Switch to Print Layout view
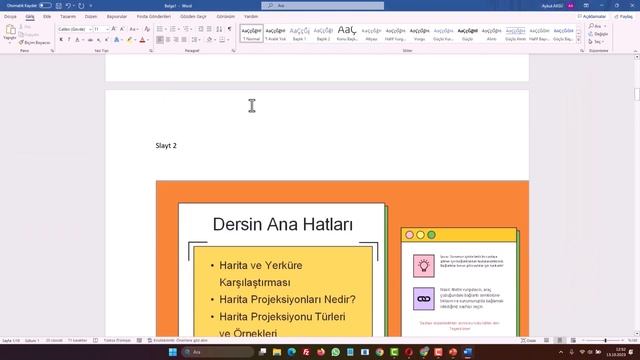Viewport: 640px width, 360px height. pyautogui.click(x=560, y=340)
